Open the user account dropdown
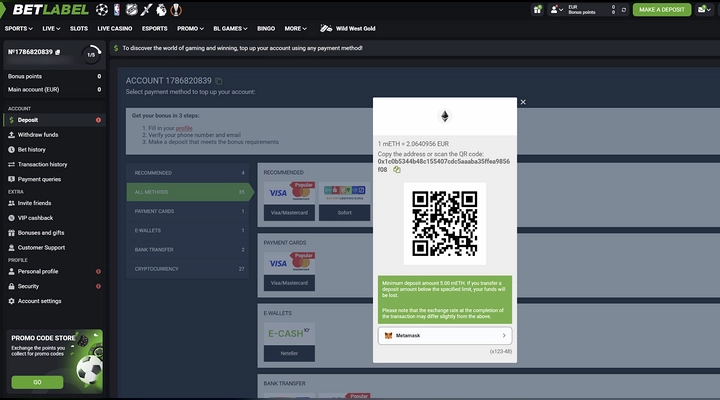 (557, 9)
